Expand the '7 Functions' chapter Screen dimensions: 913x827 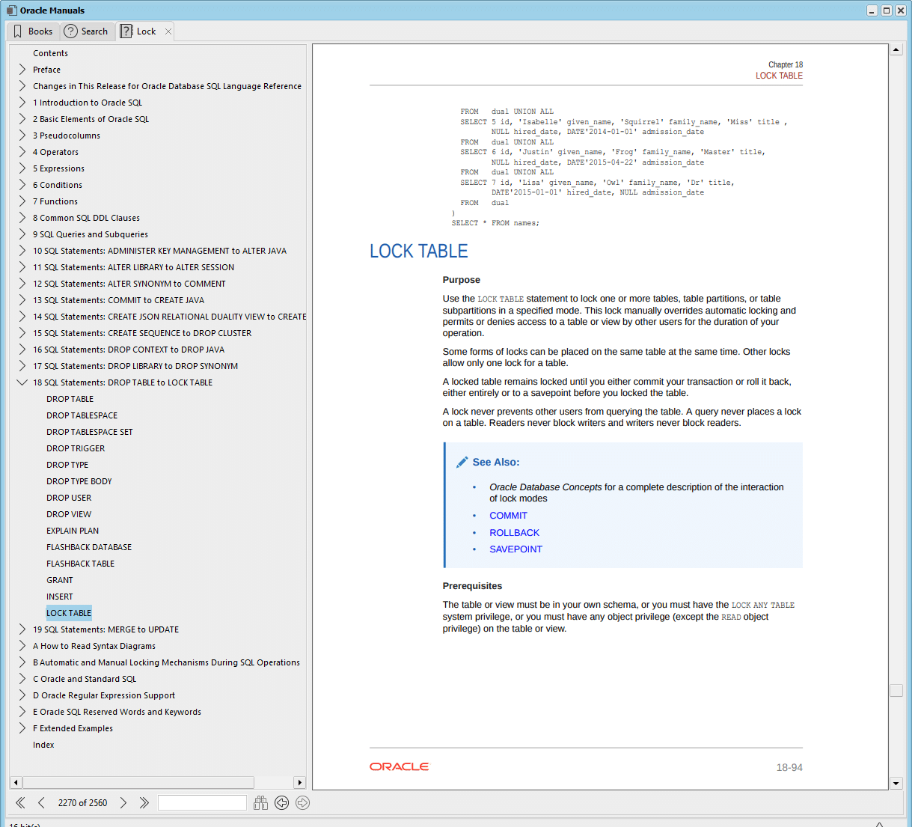[22, 201]
